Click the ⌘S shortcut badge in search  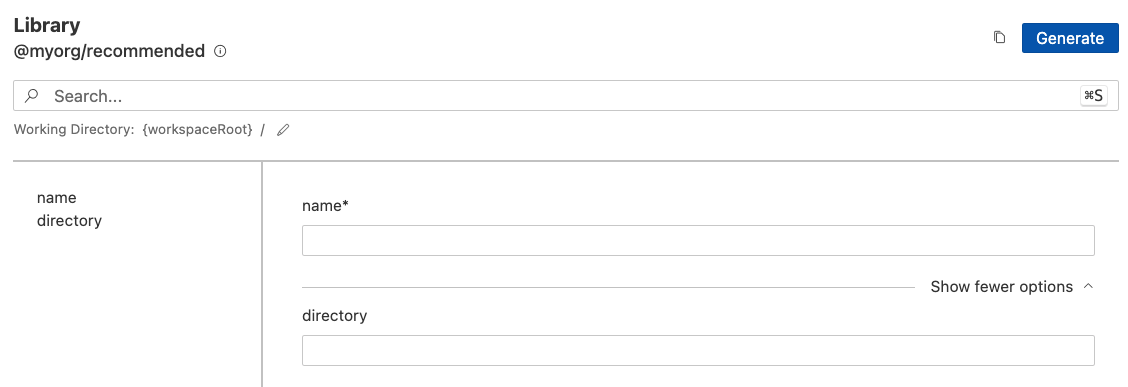coord(1094,96)
